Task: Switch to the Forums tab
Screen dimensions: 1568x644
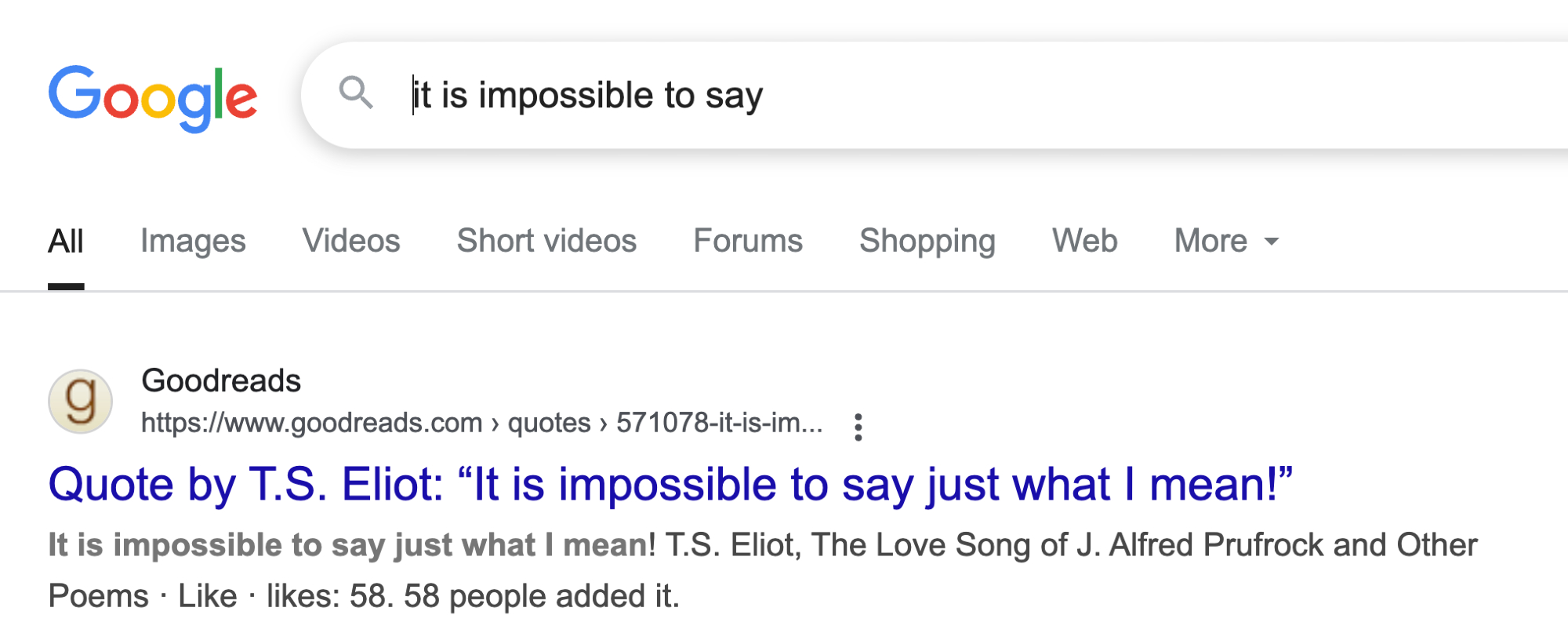Action: point(748,242)
